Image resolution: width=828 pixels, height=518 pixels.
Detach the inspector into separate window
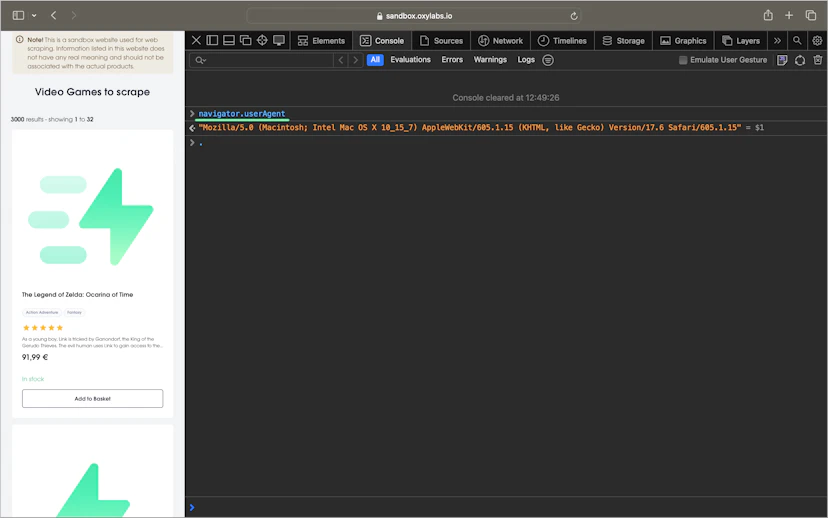point(246,40)
